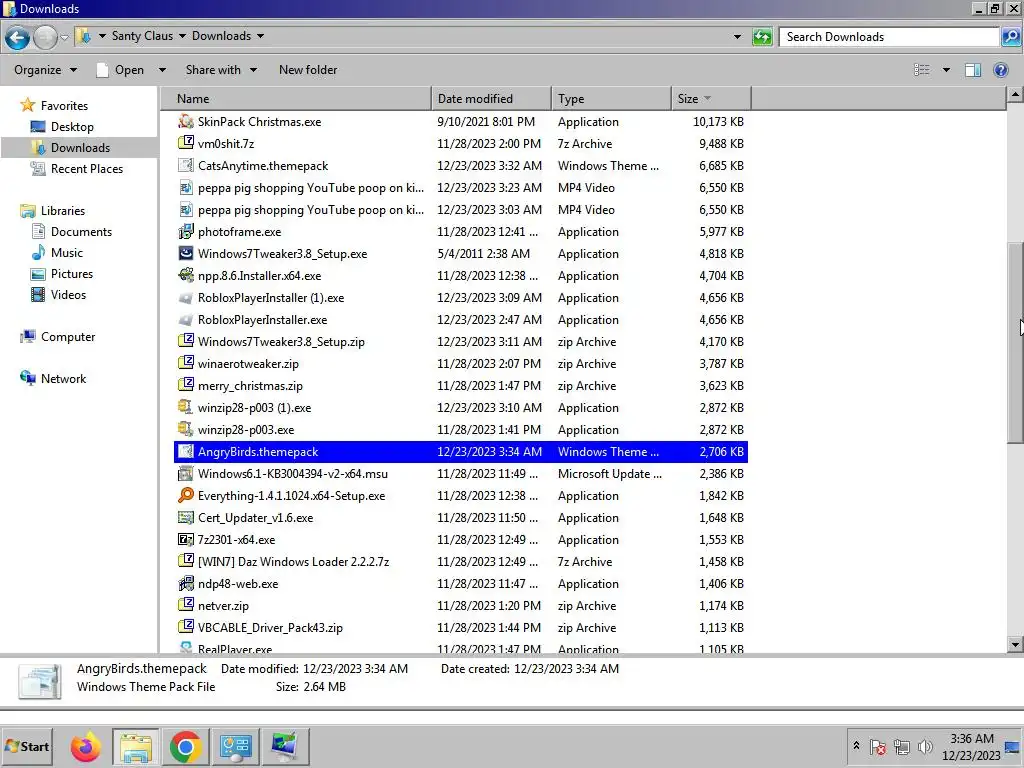1024x768 pixels.
Task: Click the volume speaker tray icon
Action: click(x=925, y=746)
